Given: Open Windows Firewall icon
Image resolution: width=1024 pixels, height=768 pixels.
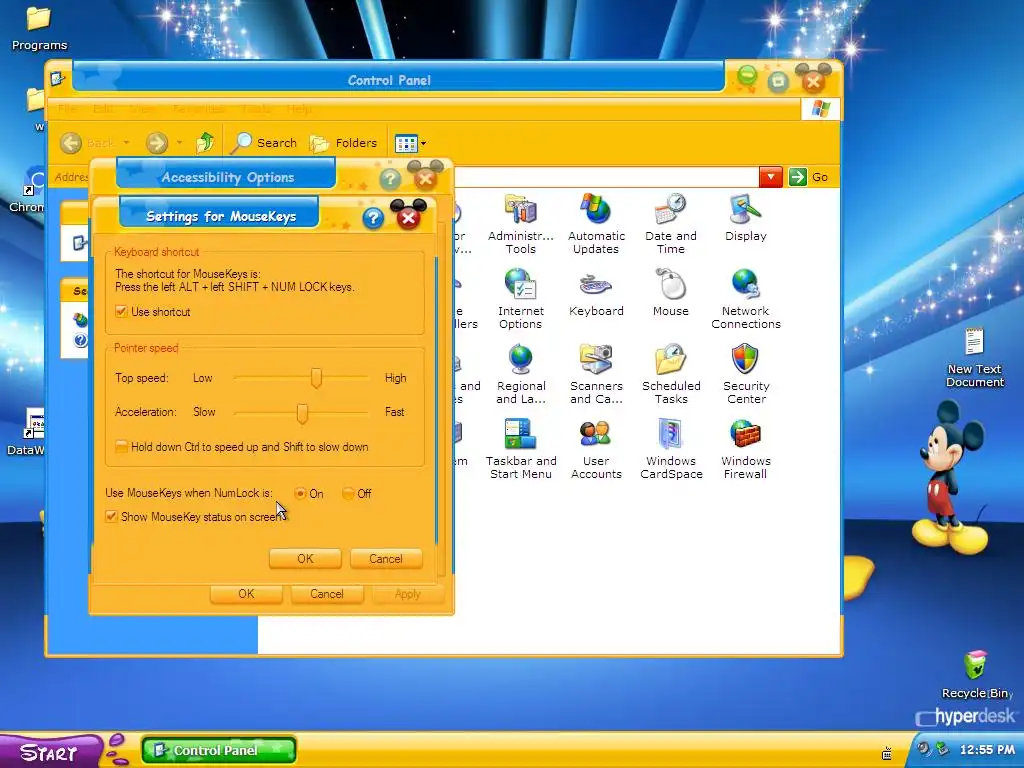Looking at the screenshot, I should [746, 449].
